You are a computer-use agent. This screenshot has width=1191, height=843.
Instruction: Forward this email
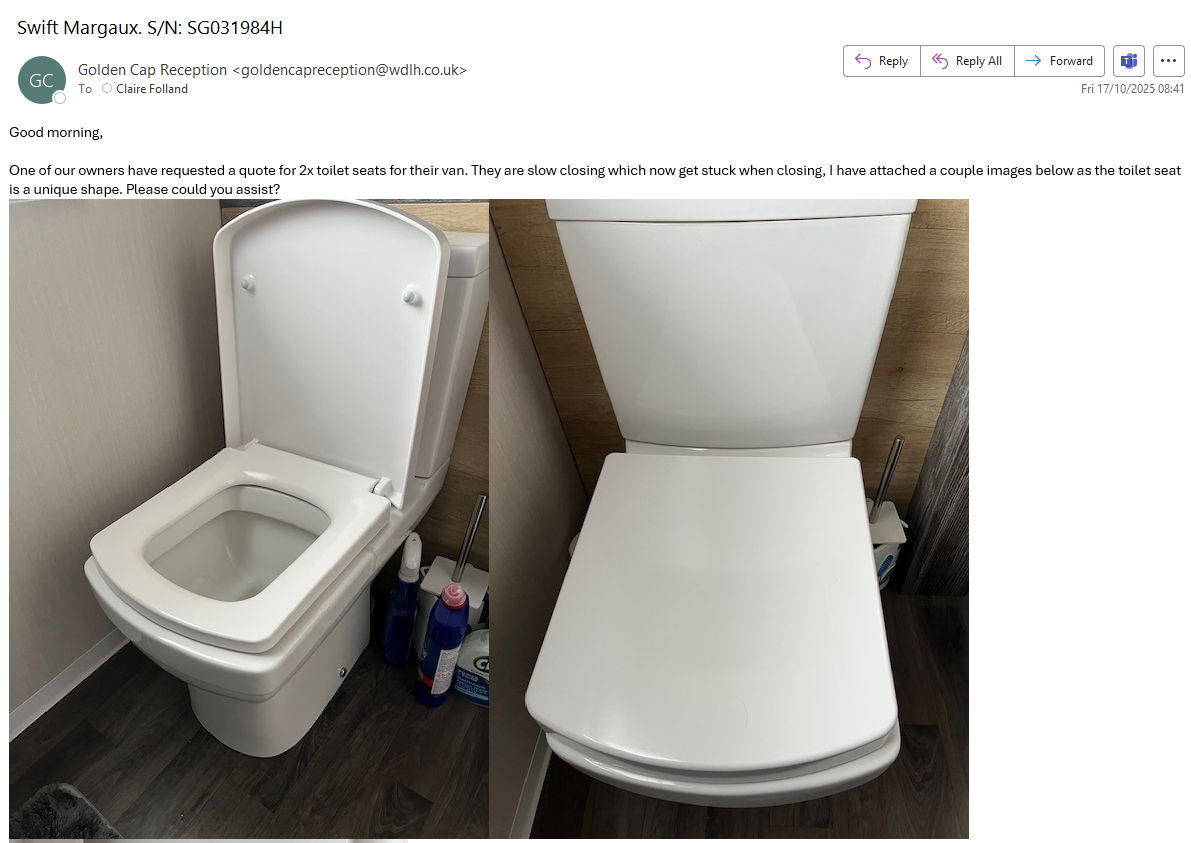click(x=1059, y=61)
